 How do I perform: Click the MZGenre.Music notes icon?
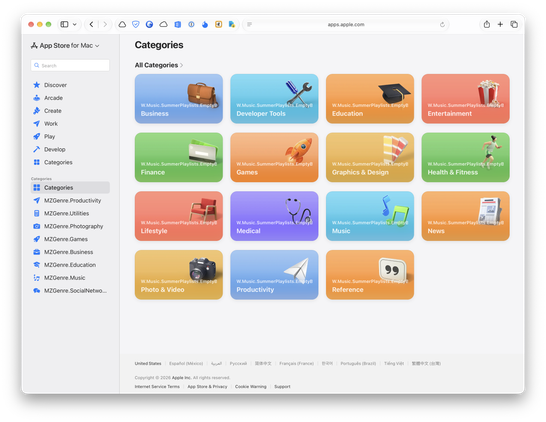(37, 278)
